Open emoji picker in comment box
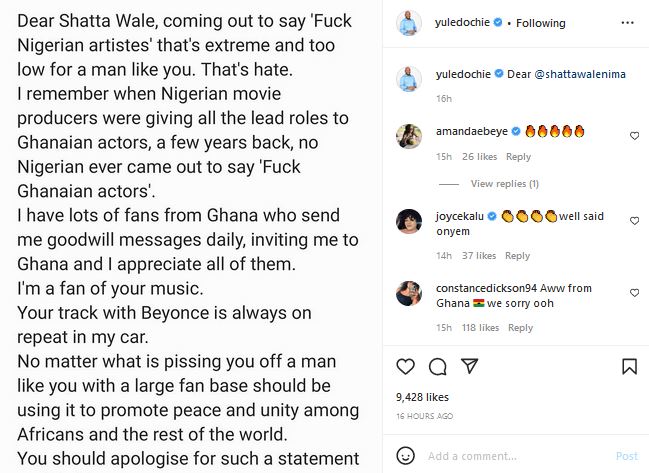 coord(406,456)
